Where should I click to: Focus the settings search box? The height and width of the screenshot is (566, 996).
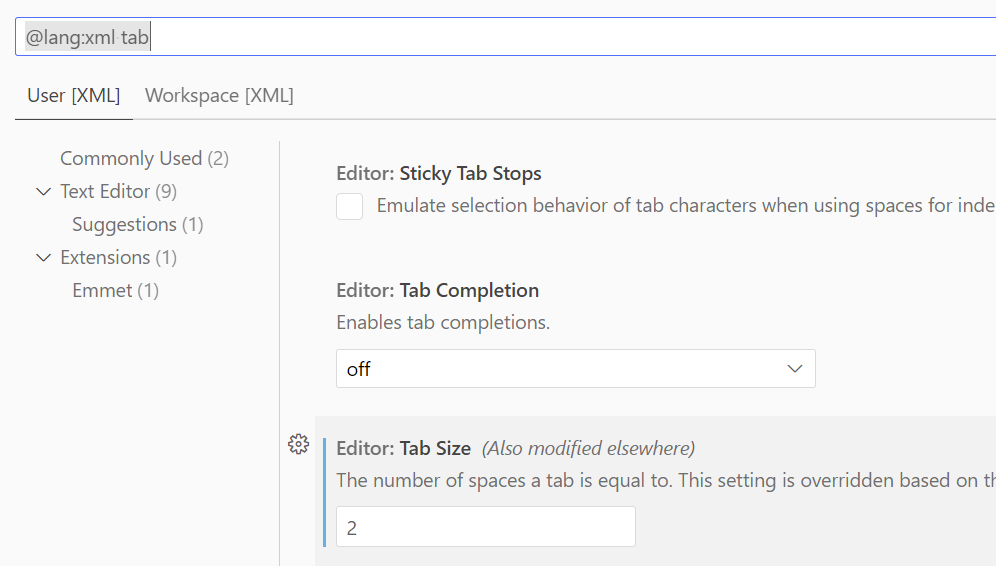506,37
